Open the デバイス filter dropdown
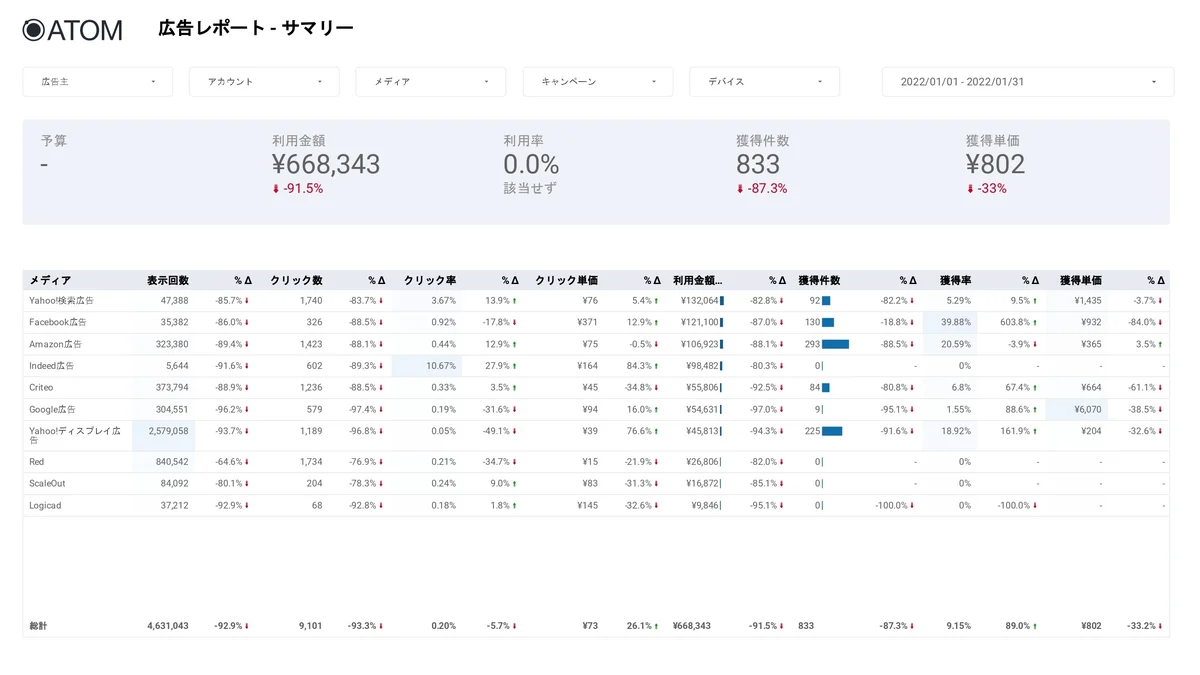 click(x=764, y=82)
